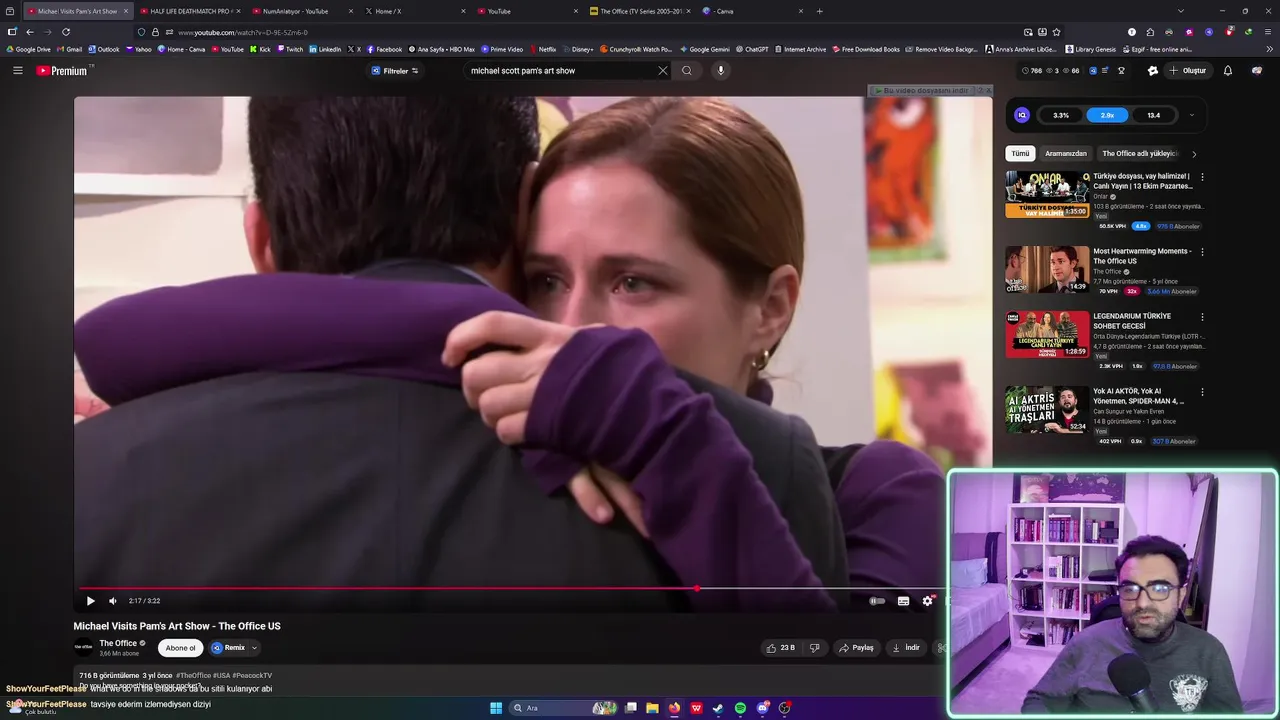Toggle the autoplay switch in player
This screenshot has height=720, width=1280.
(877, 601)
